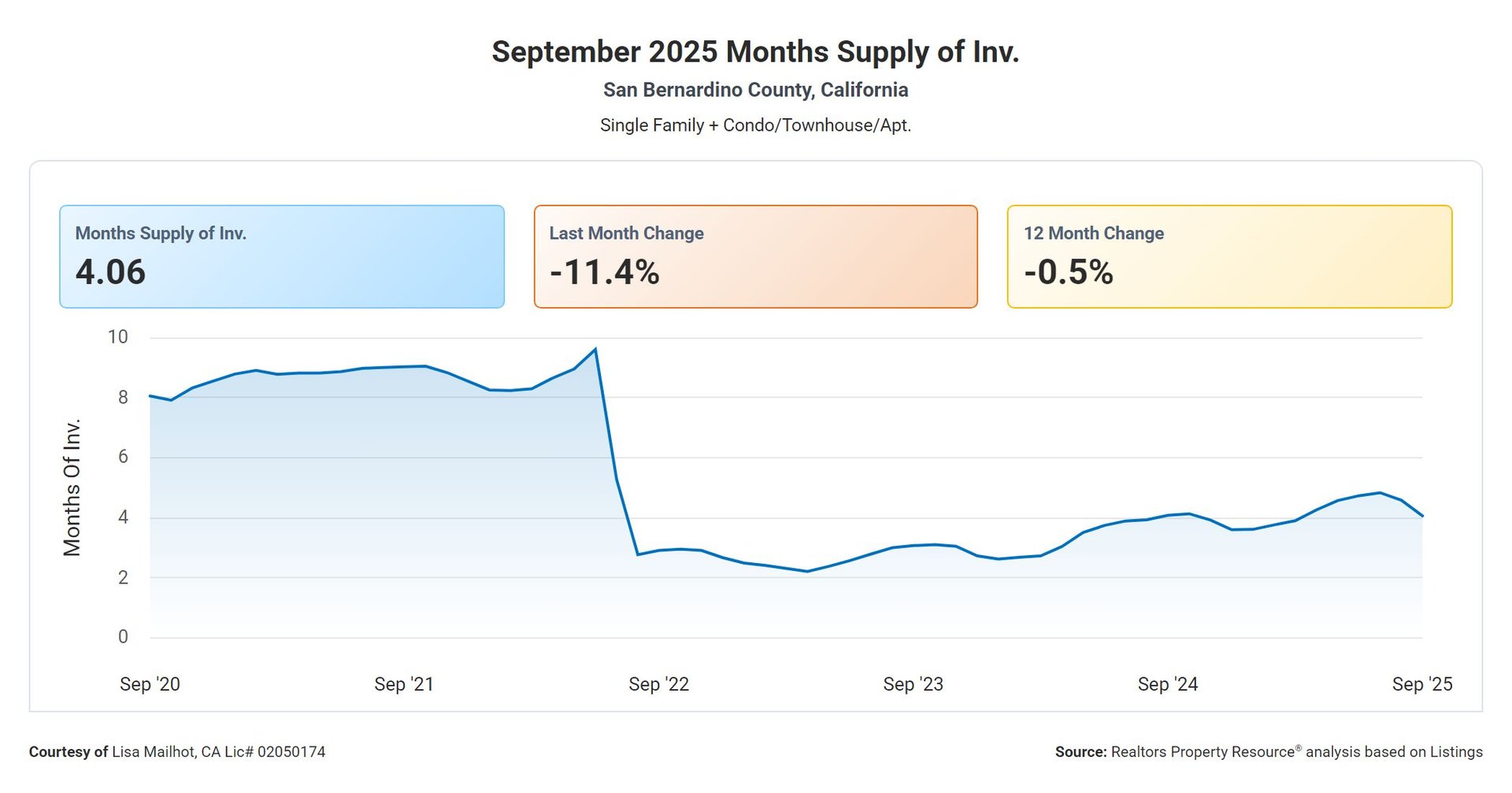Click the Lisa Mailhot courtesy credit
Image resolution: width=1512 pixels, height=793 pixels.
(x=177, y=752)
